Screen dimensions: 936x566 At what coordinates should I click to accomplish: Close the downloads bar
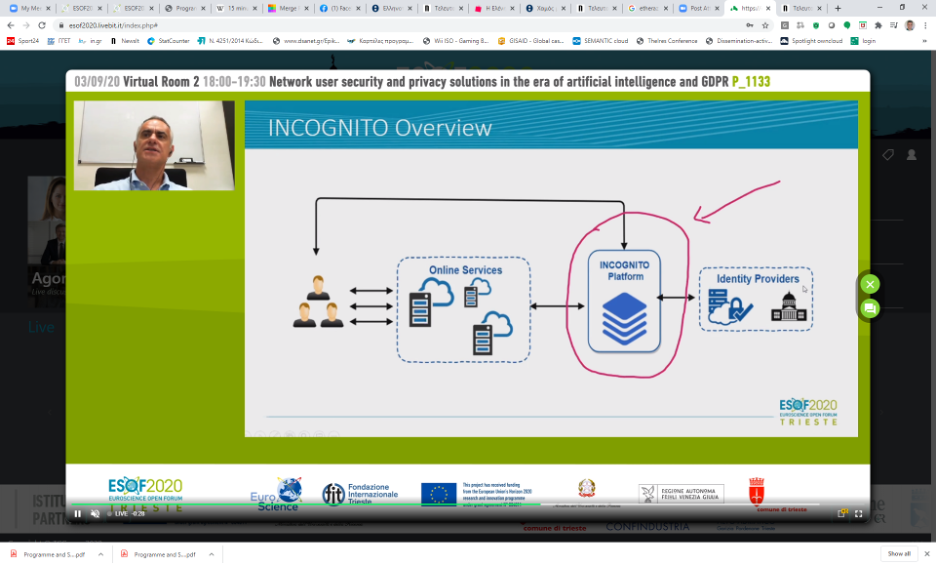(x=926, y=554)
